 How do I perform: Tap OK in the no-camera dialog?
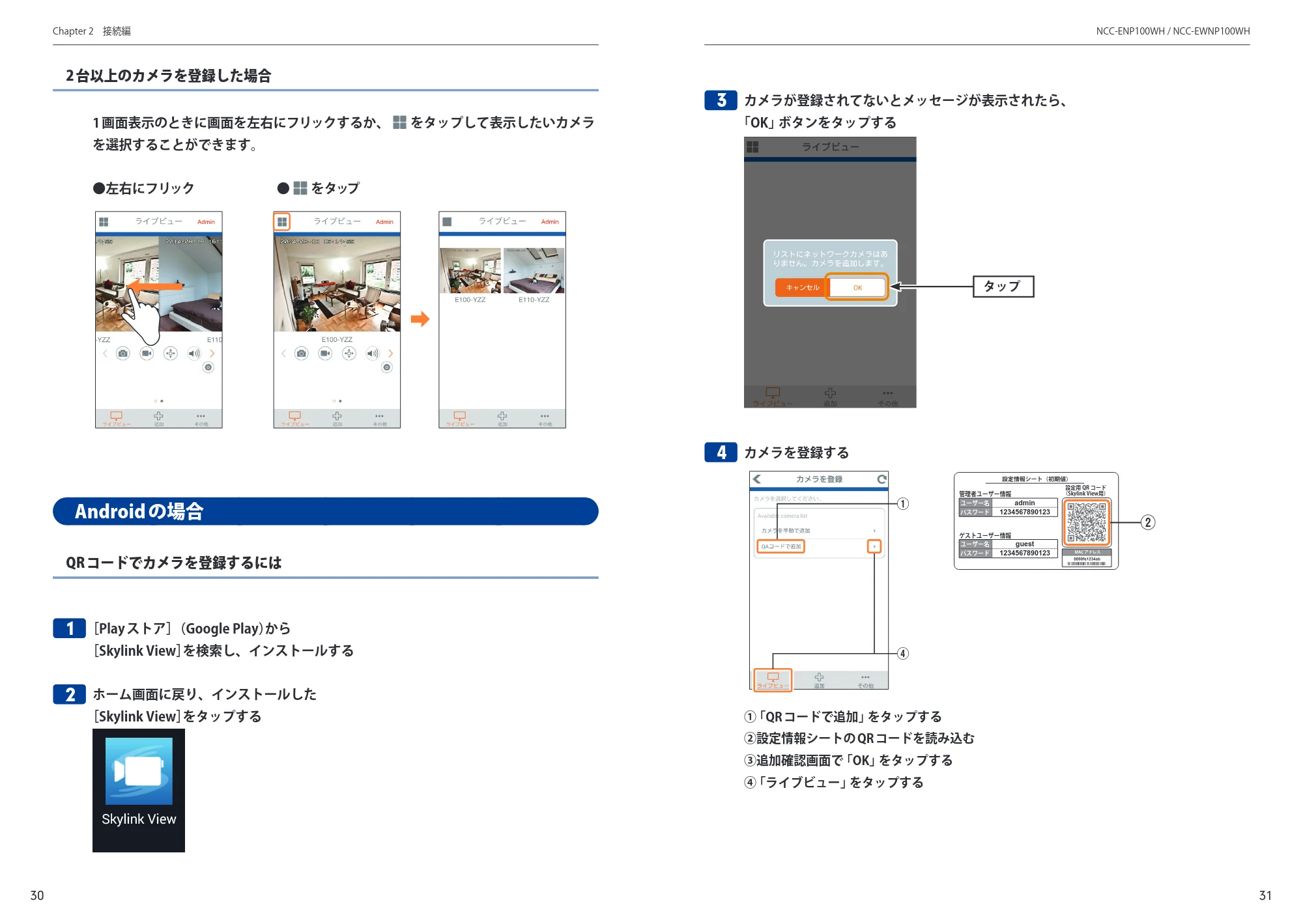coord(857,287)
